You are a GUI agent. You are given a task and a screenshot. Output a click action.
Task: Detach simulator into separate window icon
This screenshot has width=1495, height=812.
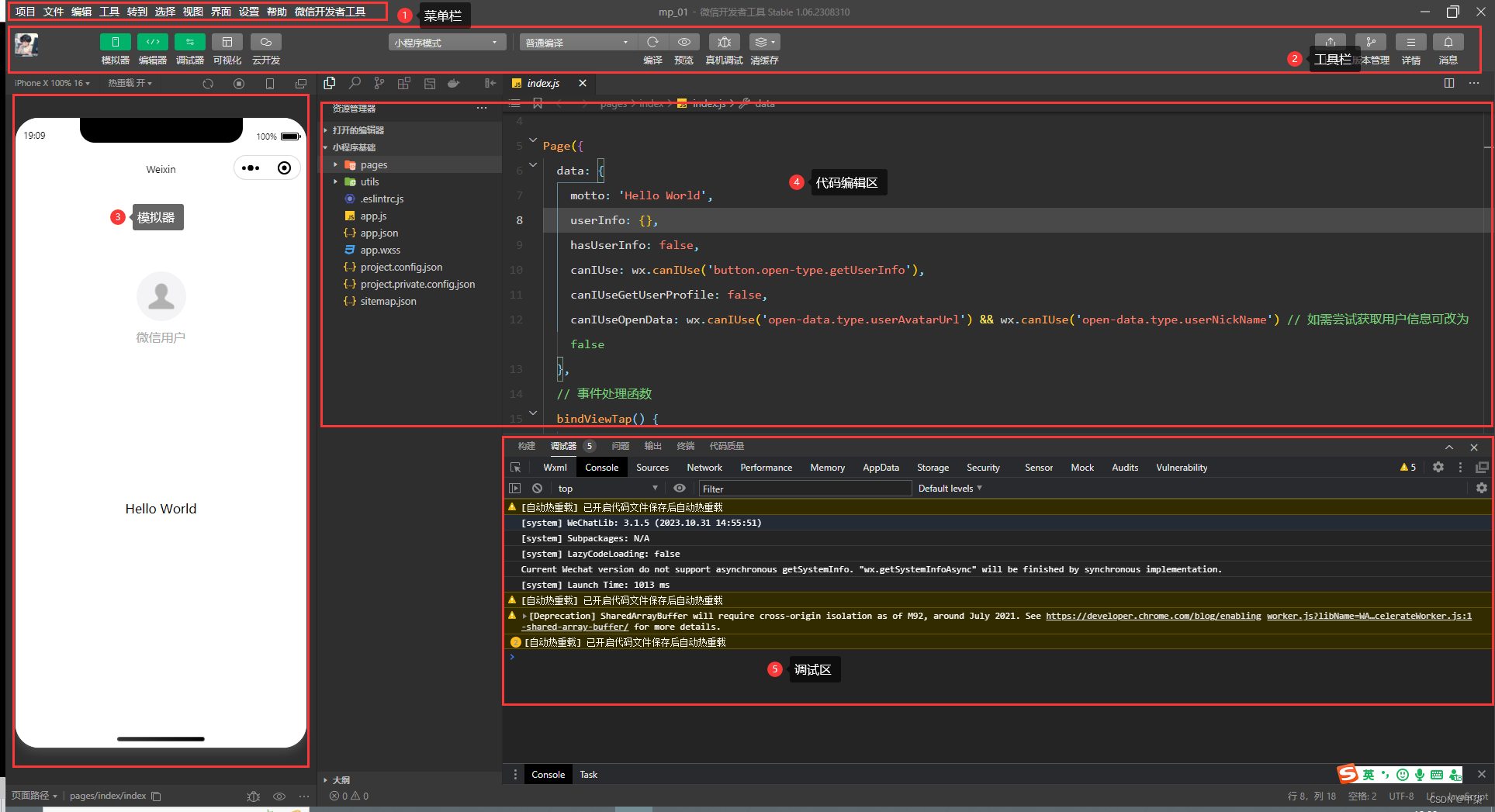[x=301, y=84]
